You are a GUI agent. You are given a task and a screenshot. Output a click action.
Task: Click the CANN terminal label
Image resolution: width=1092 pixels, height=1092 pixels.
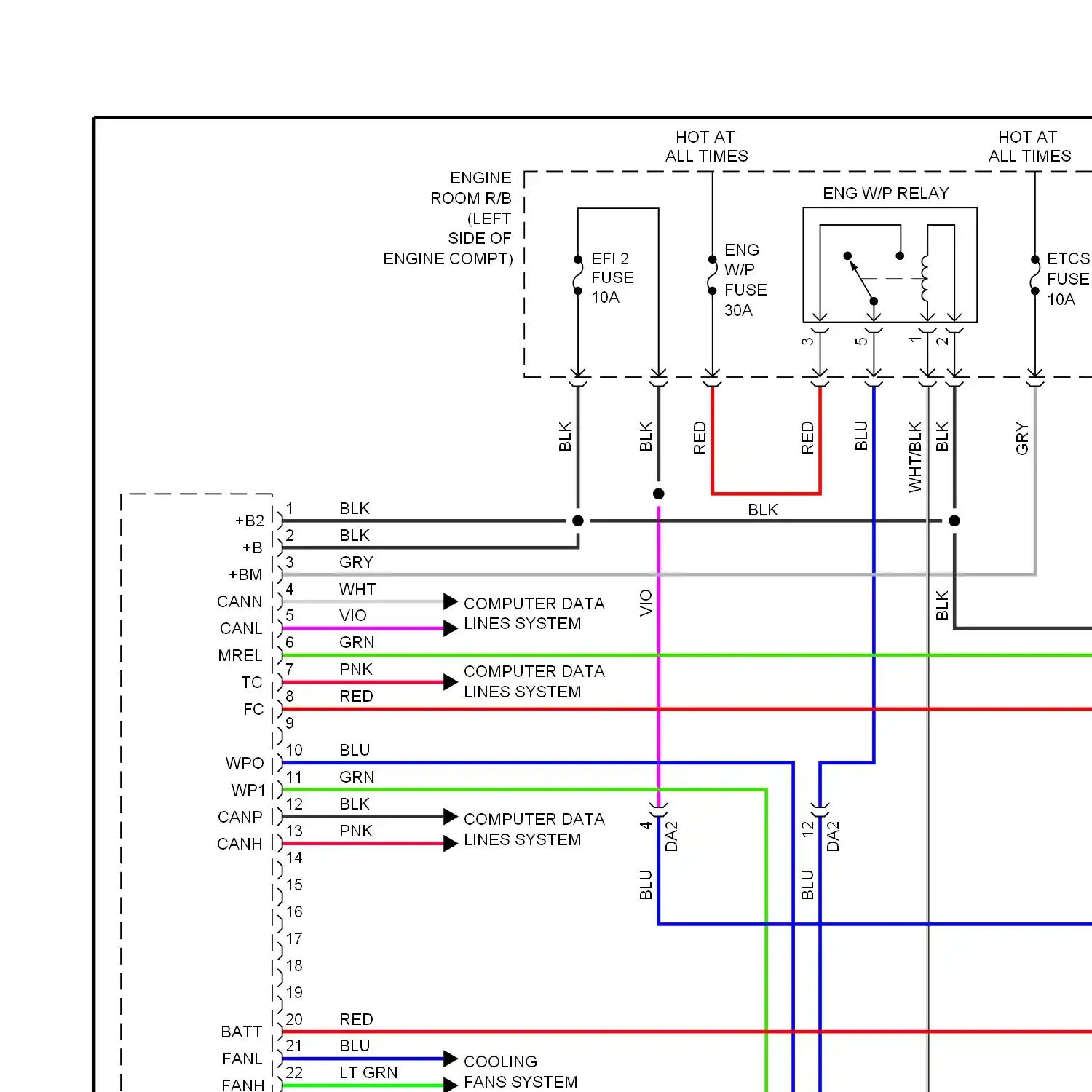point(240,601)
